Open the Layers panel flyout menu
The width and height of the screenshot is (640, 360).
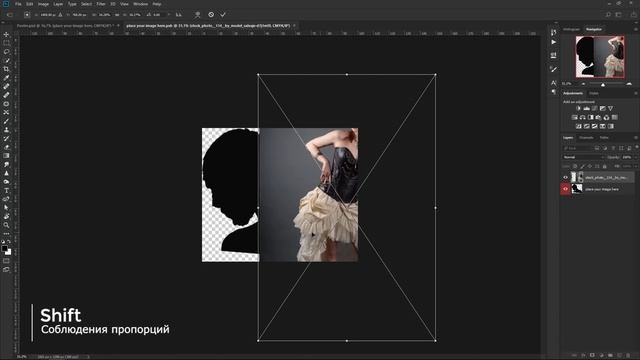pos(636,138)
